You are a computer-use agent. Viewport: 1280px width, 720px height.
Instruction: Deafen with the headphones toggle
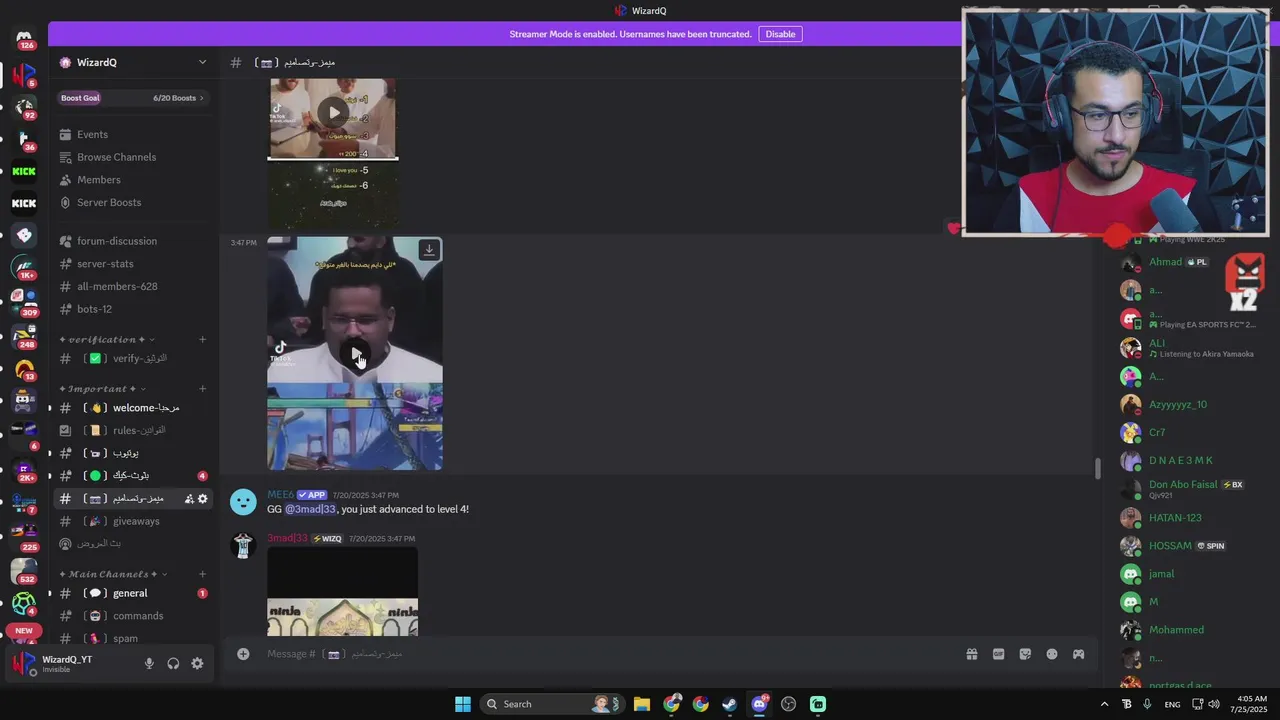173,663
